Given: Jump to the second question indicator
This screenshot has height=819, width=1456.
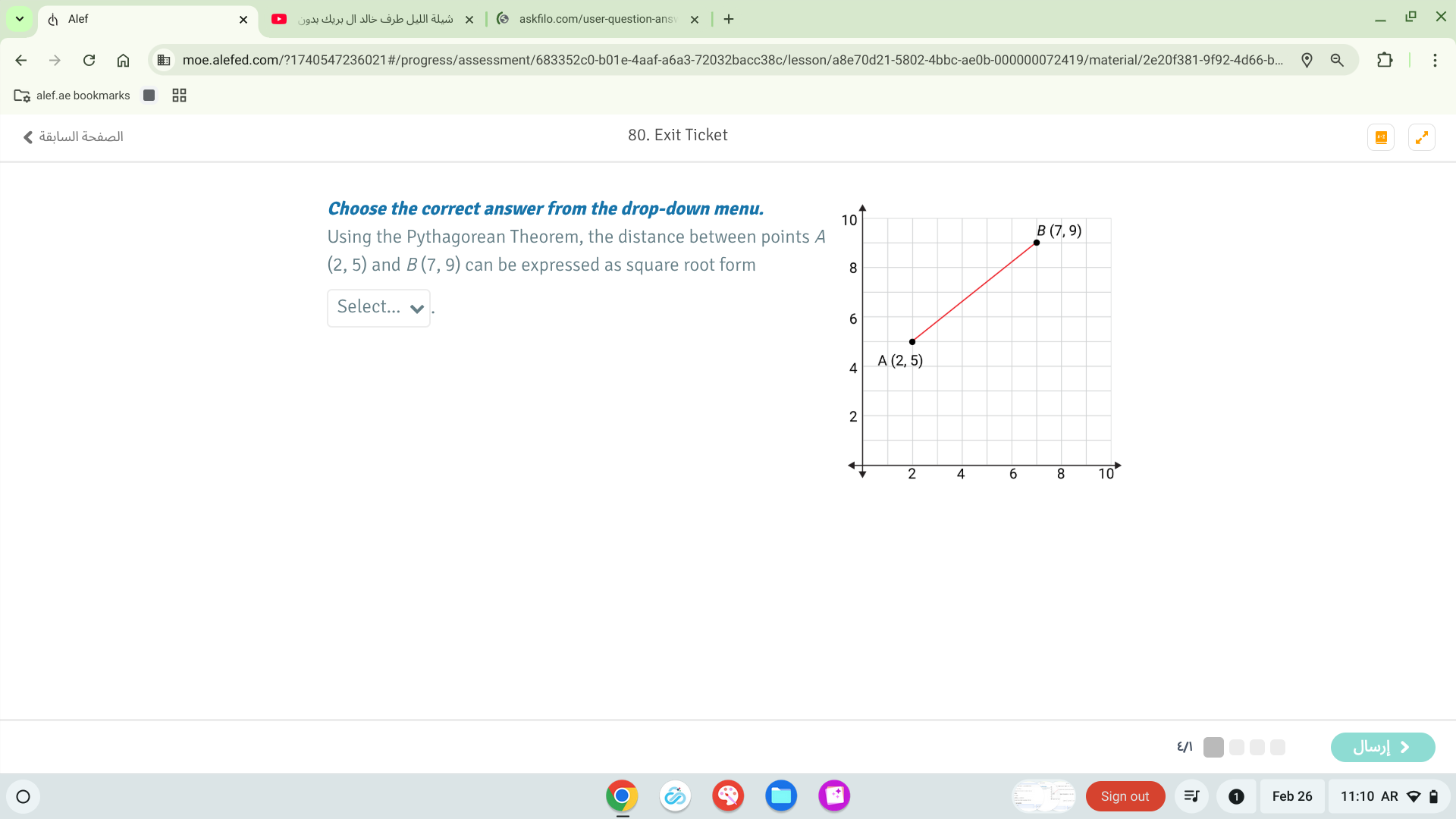Looking at the screenshot, I should [1237, 747].
